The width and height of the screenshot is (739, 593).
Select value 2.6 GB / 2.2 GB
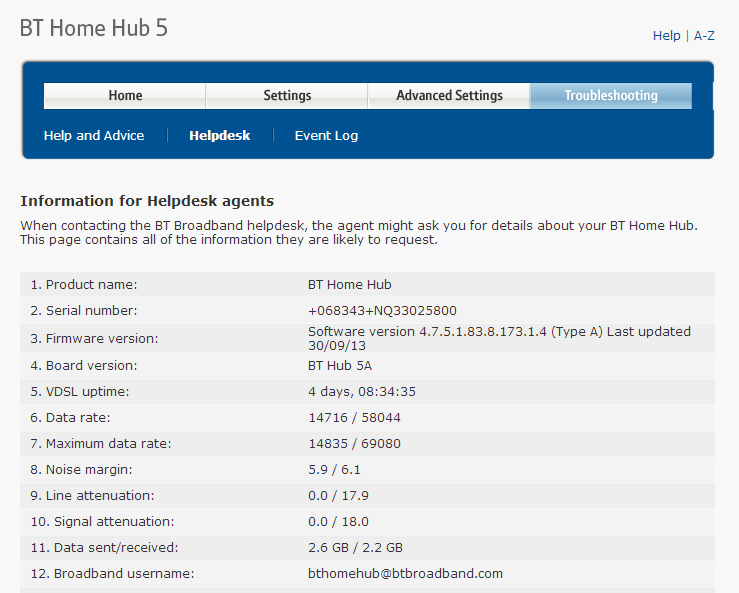pyautogui.click(x=355, y=547)
